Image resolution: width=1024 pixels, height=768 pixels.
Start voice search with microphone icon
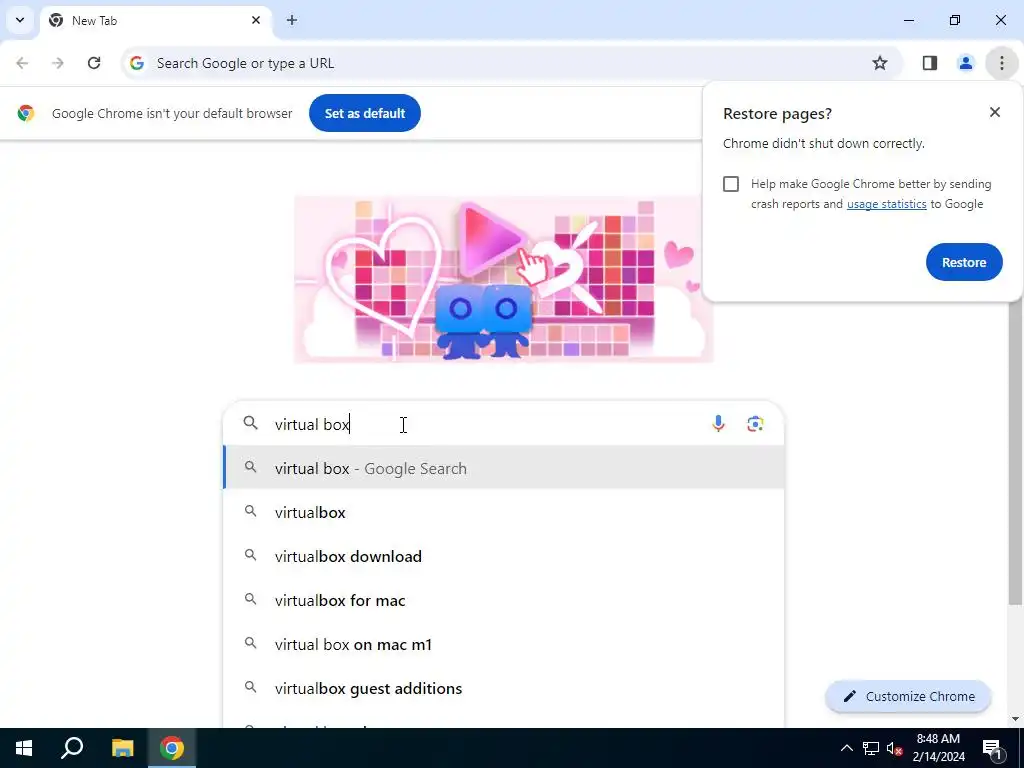pos(718,424)
